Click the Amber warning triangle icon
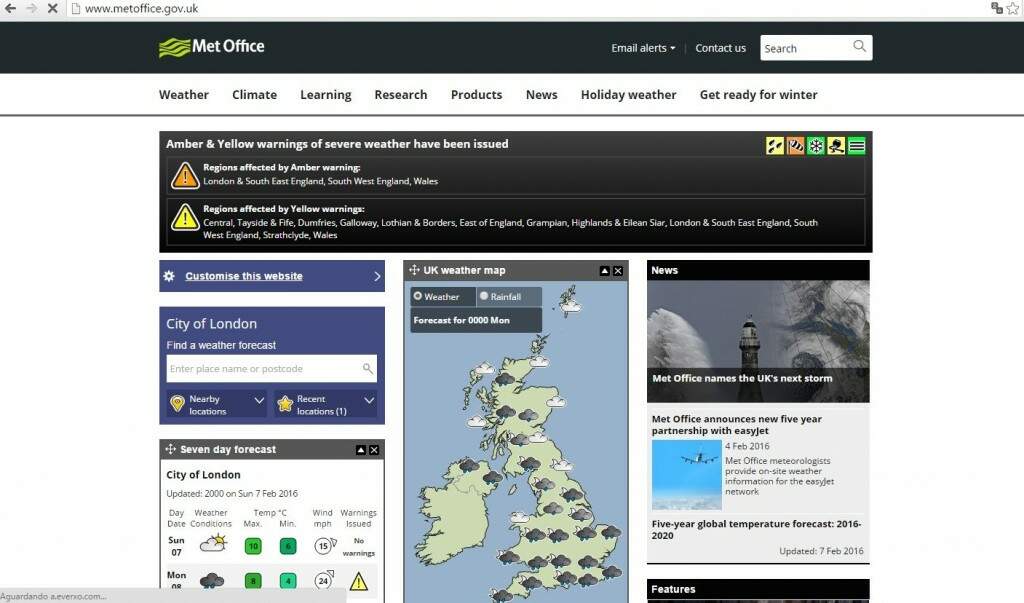The width and height of the screenshot is (1024, 603). click(x=185, y=175)
